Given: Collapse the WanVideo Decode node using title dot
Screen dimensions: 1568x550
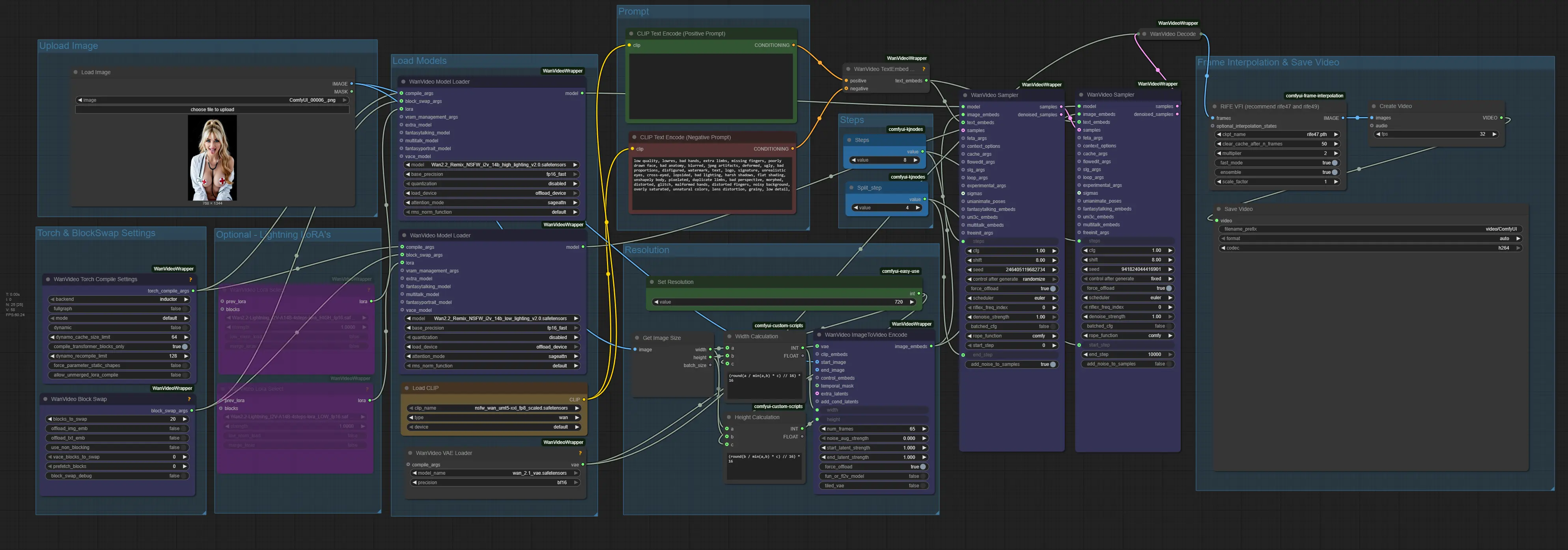Looking at the screenshot, I should pos(1144,34).
